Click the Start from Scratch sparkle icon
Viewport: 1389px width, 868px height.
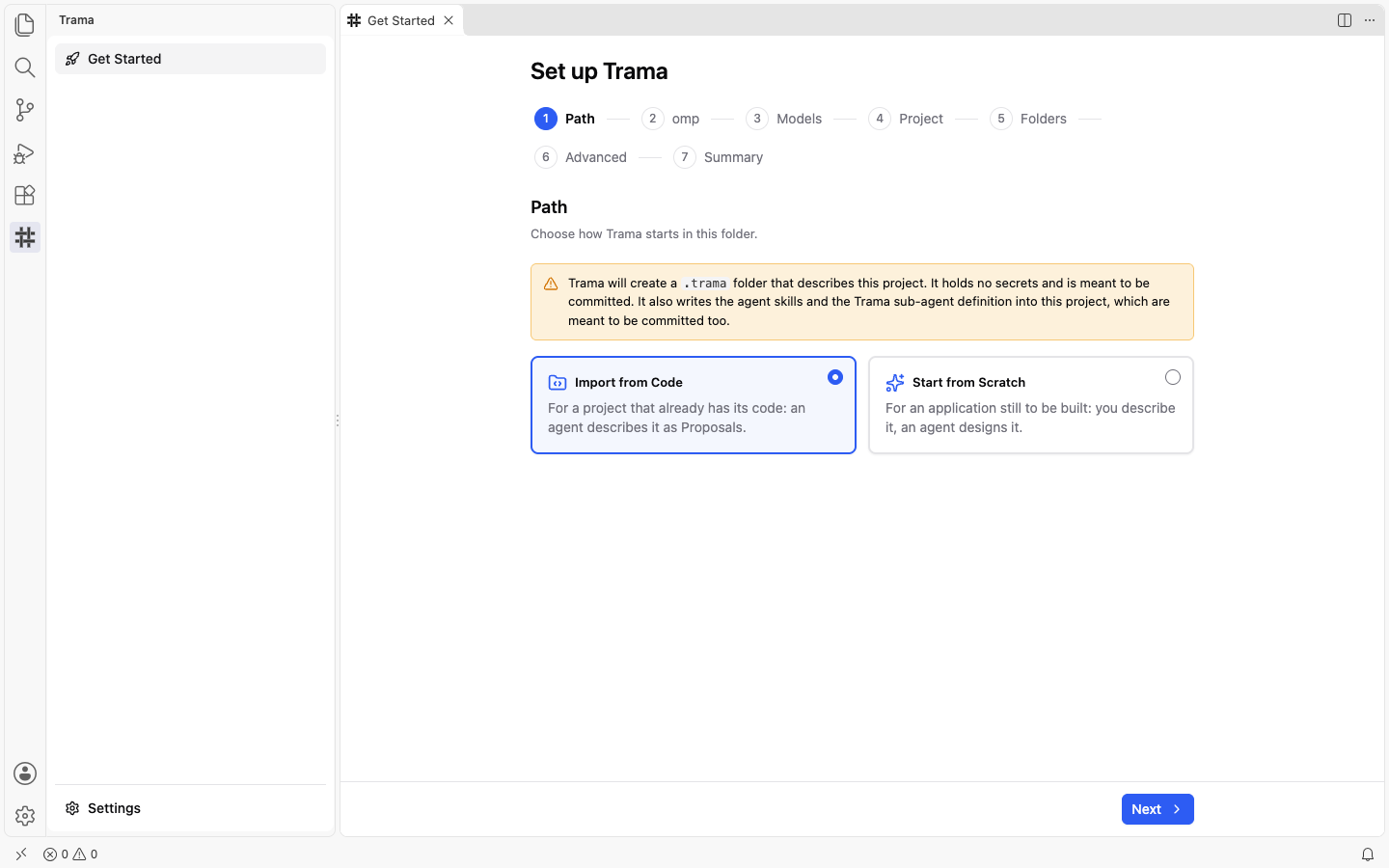coord(895,383)
